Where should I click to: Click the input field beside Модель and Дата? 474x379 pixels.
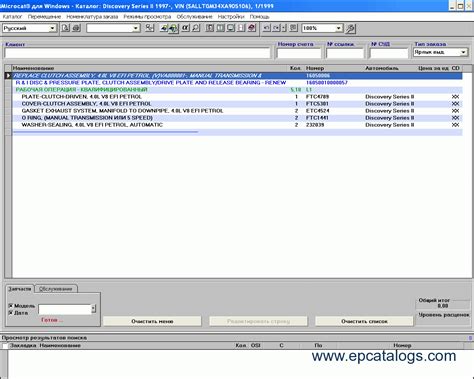[65, 309]
